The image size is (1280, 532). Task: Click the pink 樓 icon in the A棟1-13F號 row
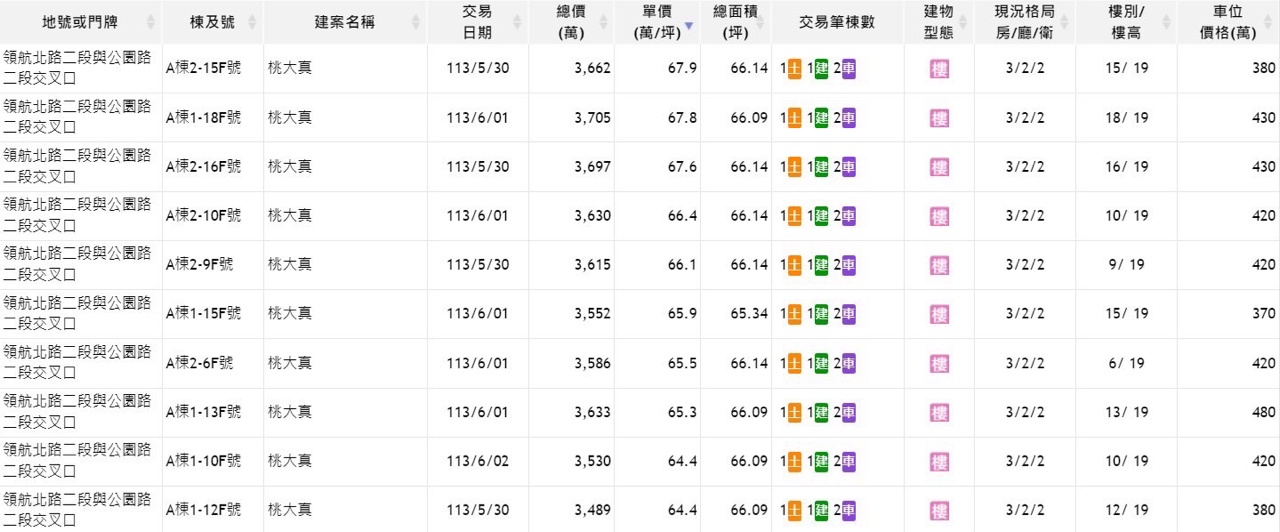(x=939, y=412)
